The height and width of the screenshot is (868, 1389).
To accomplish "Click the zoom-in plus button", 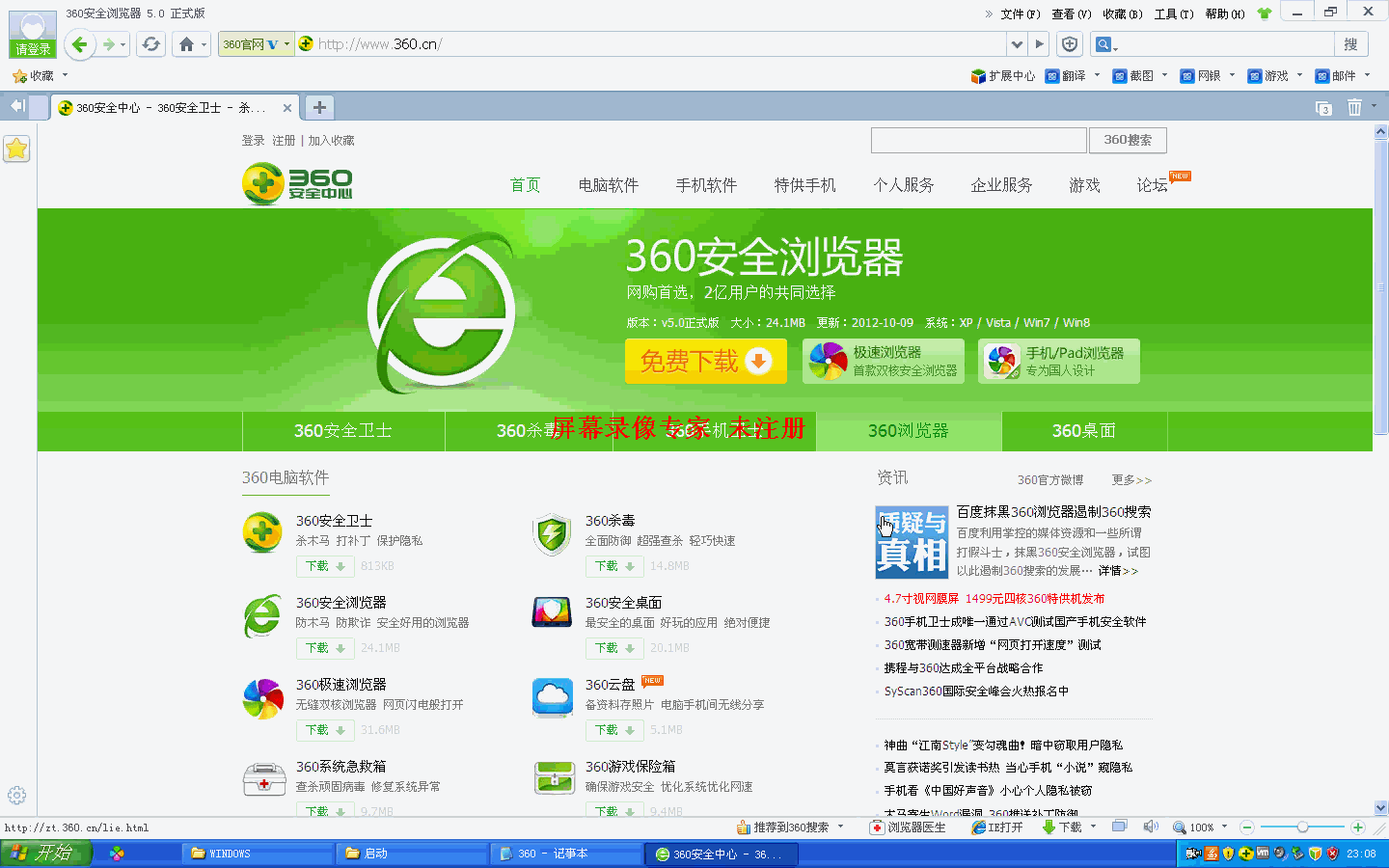I will click(1357, 827).
